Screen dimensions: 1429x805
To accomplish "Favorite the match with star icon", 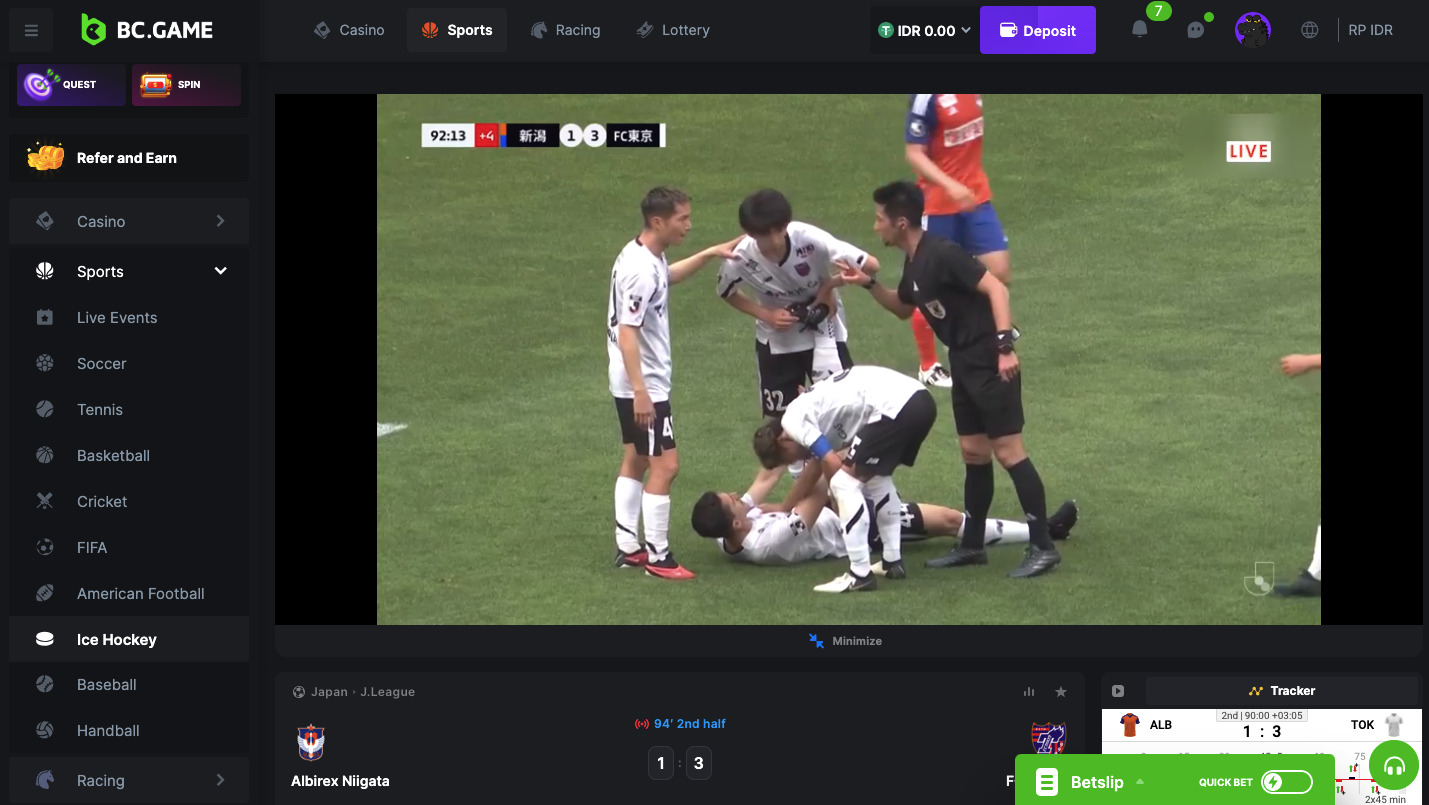I will pos(1061,692).
